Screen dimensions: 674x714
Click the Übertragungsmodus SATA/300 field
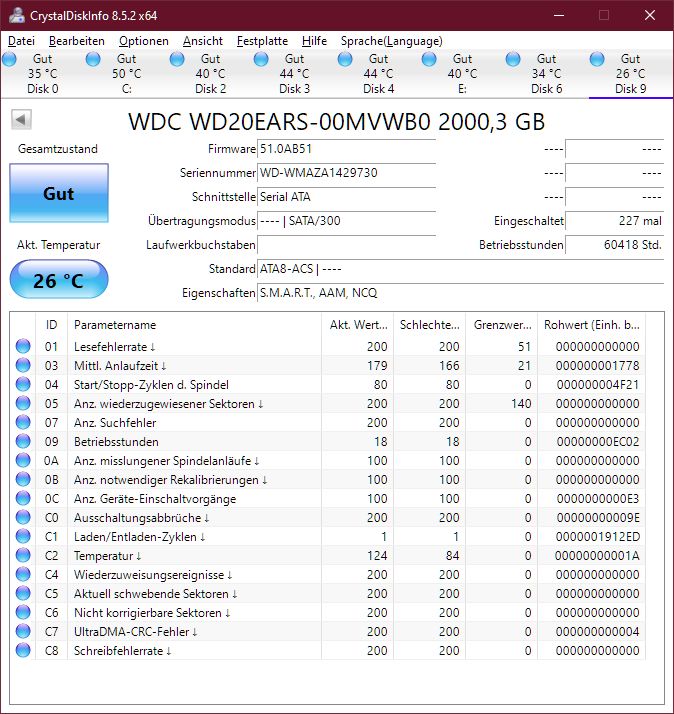[346, 221]
